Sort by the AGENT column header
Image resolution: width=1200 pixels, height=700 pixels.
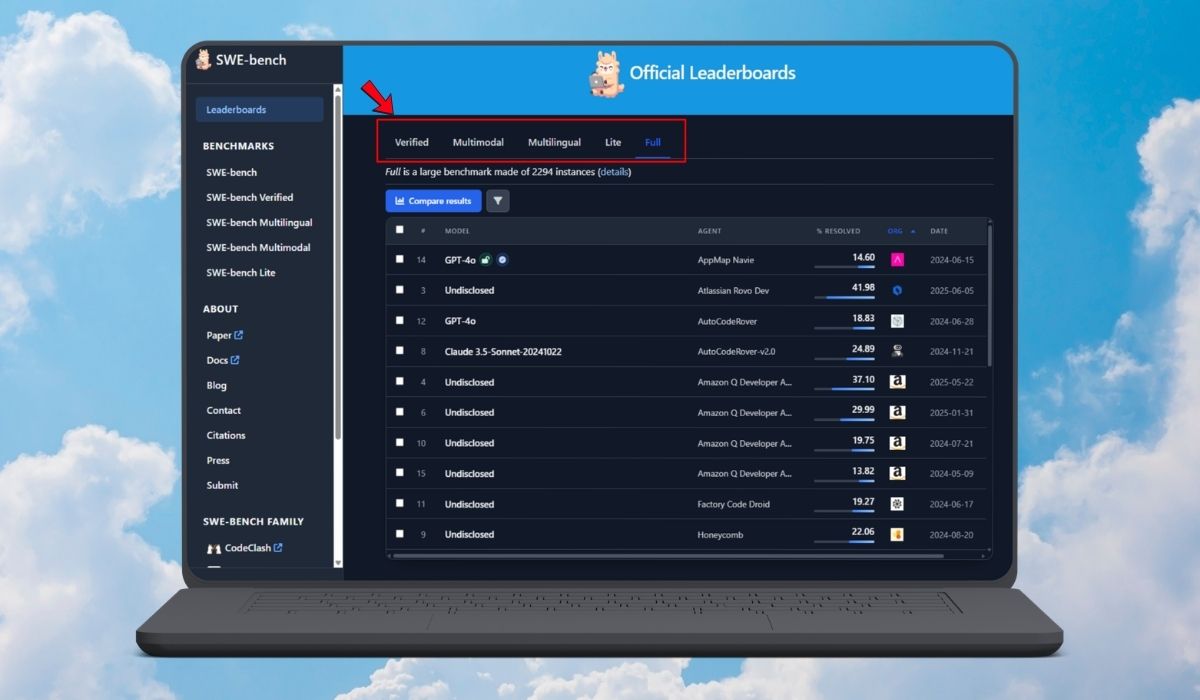click(x=709, y=231)
